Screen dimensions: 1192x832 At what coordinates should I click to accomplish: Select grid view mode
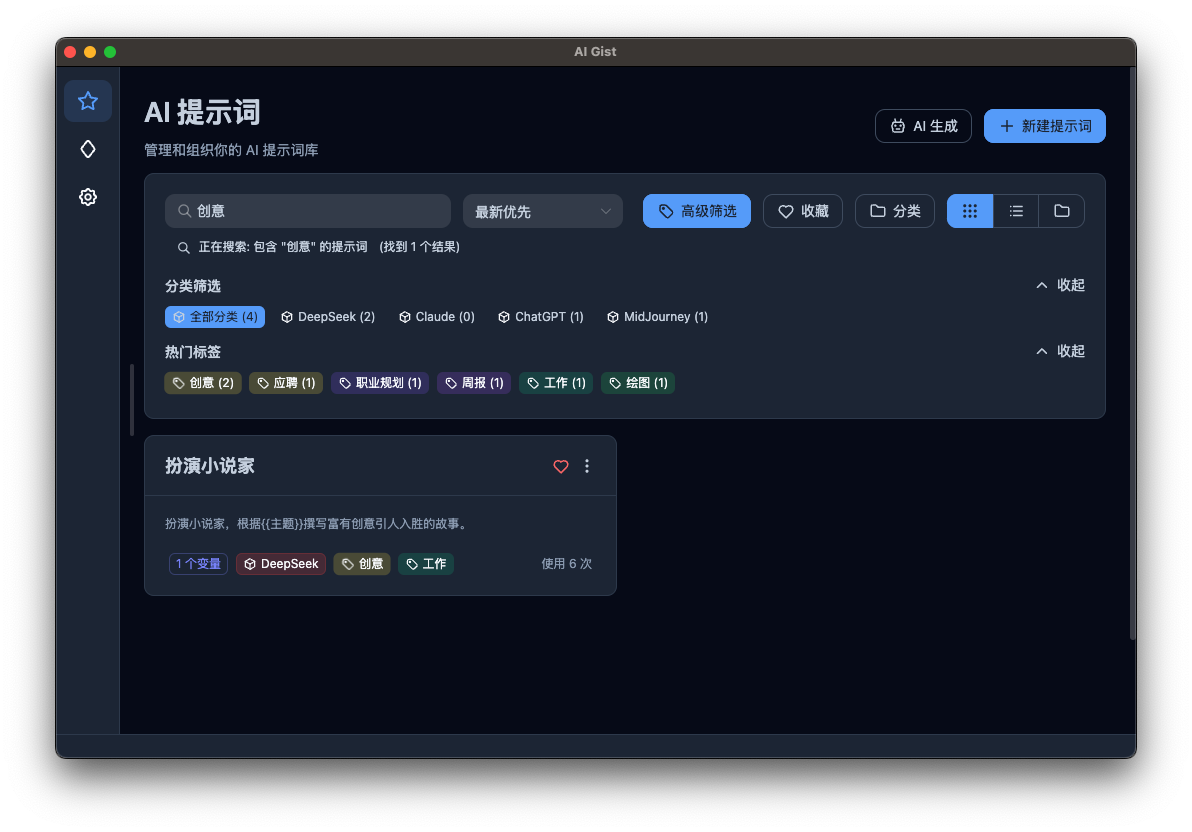969,211
